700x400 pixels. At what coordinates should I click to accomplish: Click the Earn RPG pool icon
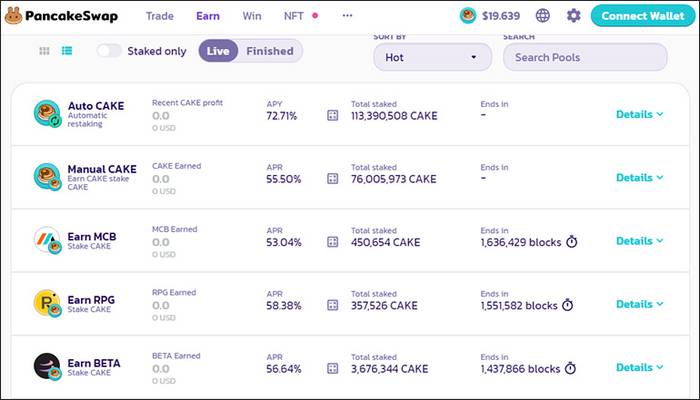tap(47, 304)
